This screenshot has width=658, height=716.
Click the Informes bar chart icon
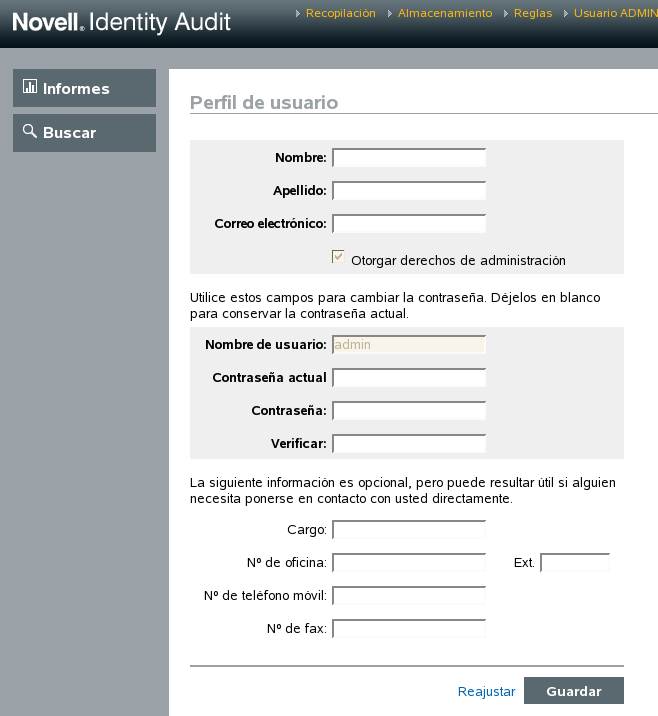[30, 87]
